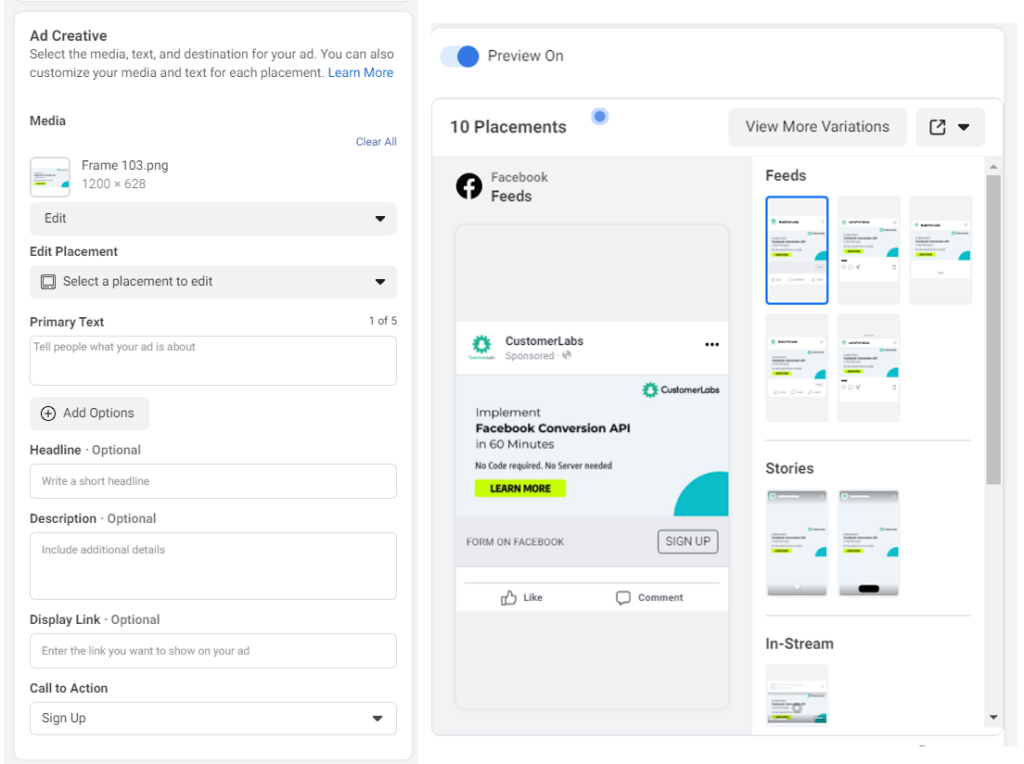Click the Like thumbs-up icon
The image size is (1024, 764).
[x=509, y=597]
